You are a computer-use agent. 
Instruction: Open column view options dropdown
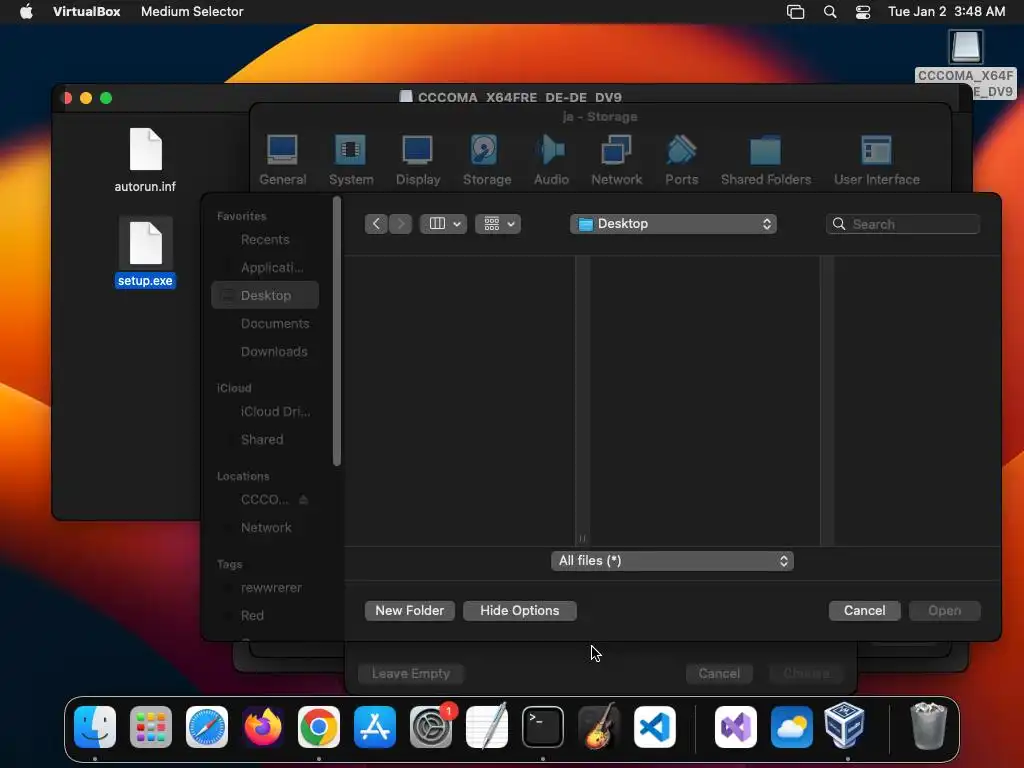click(x=444, y=224)
